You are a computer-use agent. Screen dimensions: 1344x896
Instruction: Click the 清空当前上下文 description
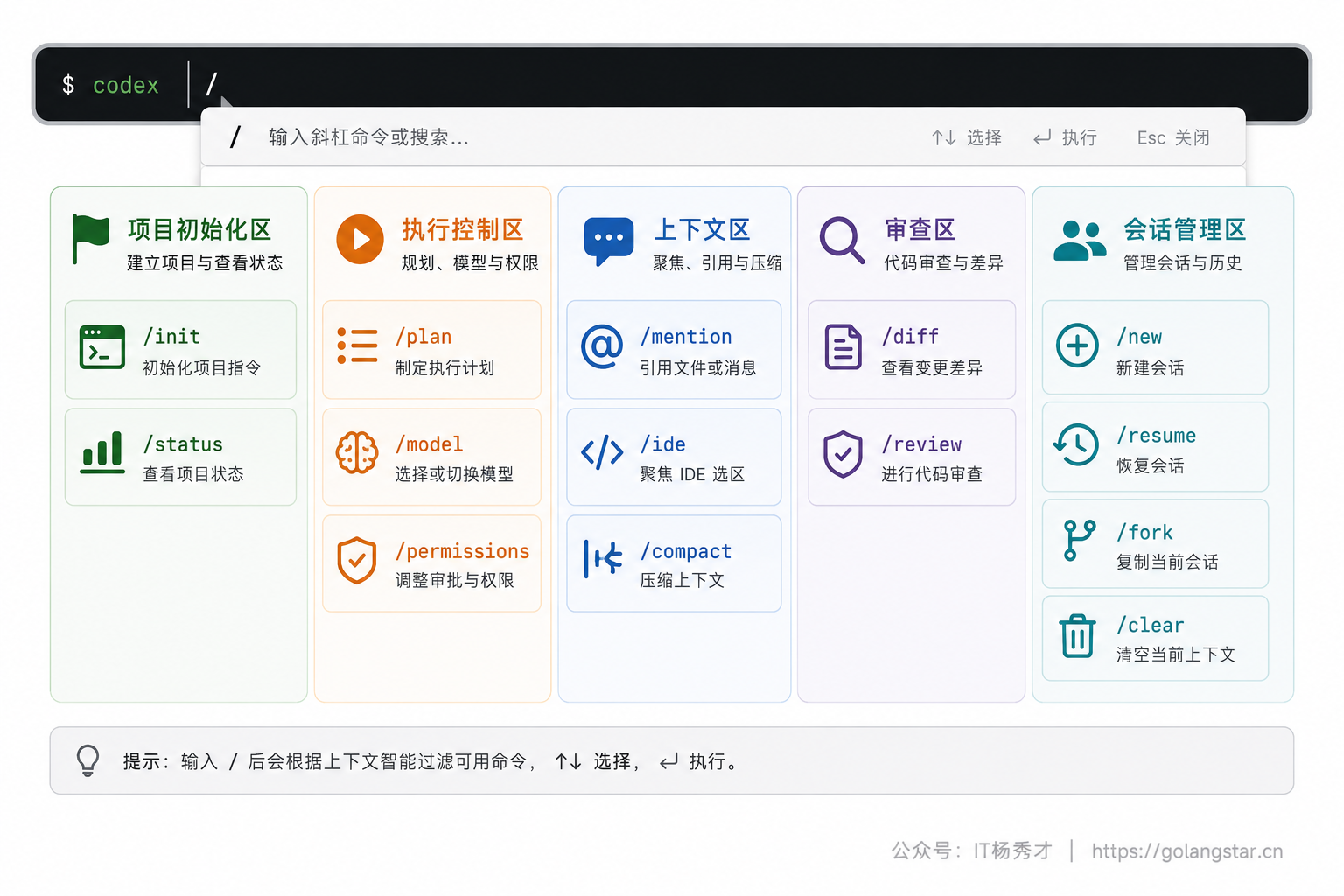(x=1176, y=654)
